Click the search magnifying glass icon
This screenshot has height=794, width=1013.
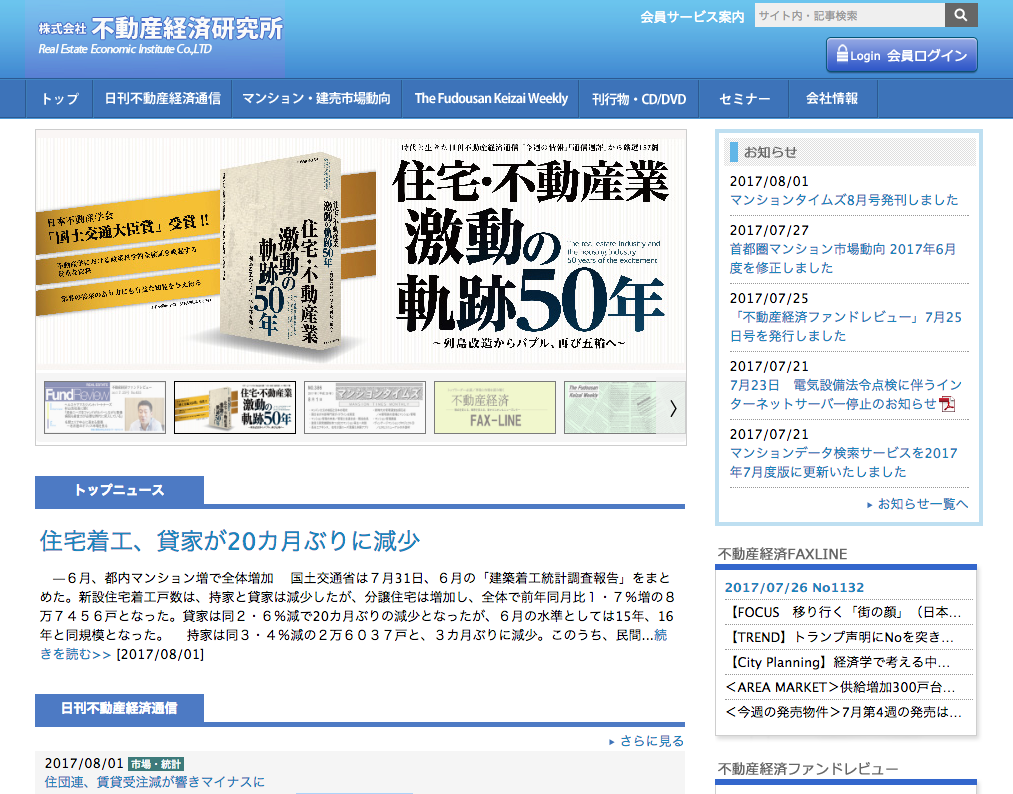(960, 15)
